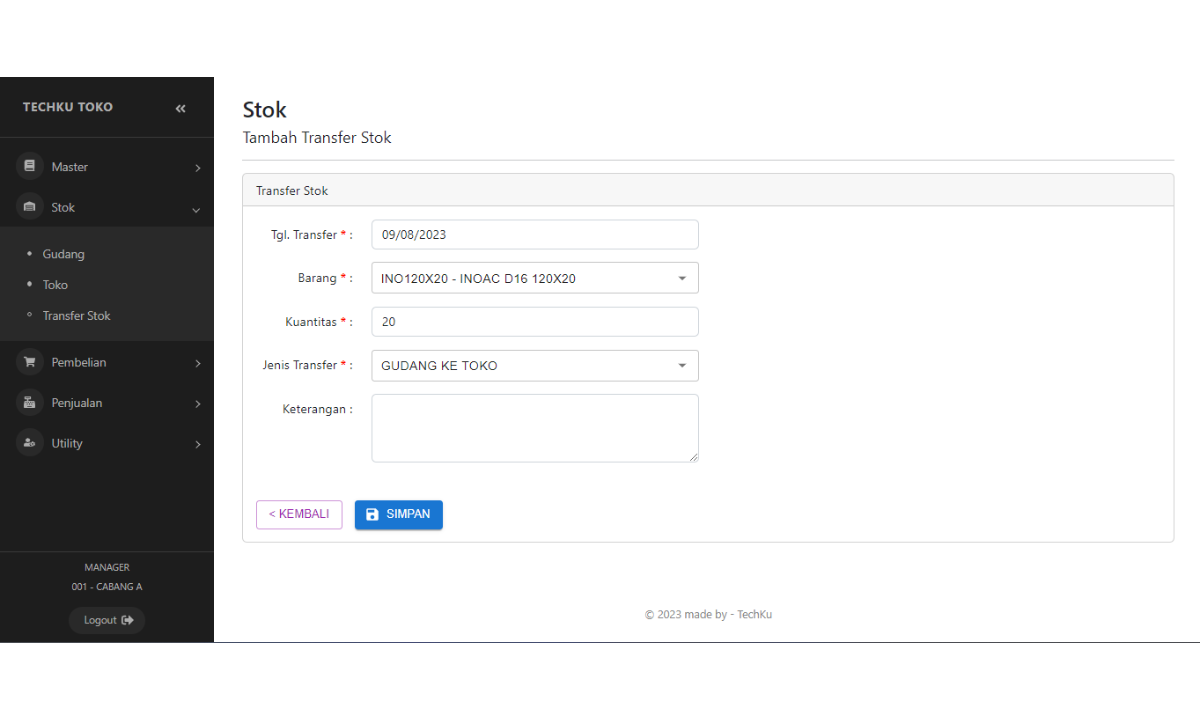Image resolution: width=1200 pixels, height=720 pixels.
Task: Click the floppy disk icon on SIMPAN
Action: tap(372, 514)
